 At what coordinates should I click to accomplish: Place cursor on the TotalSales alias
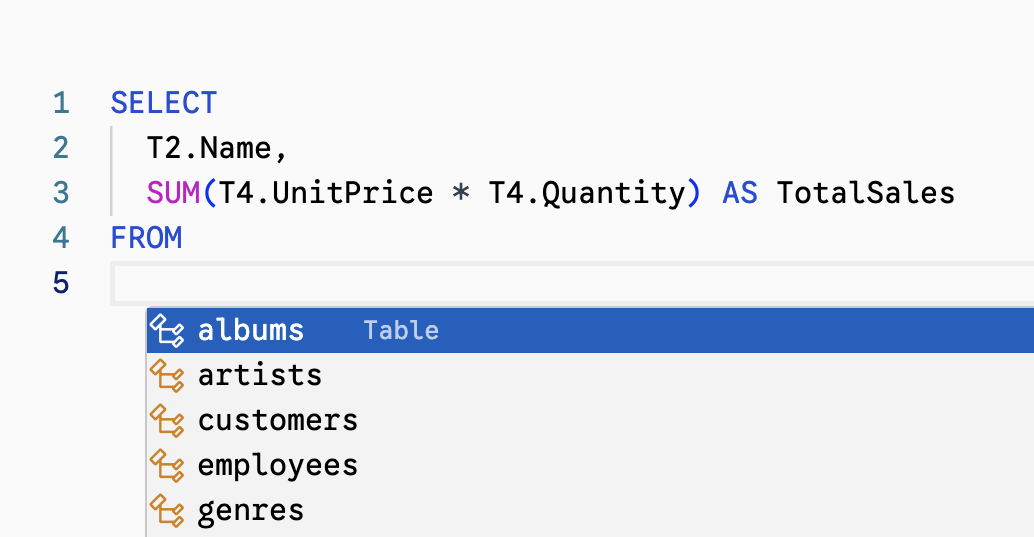[865, 193]
